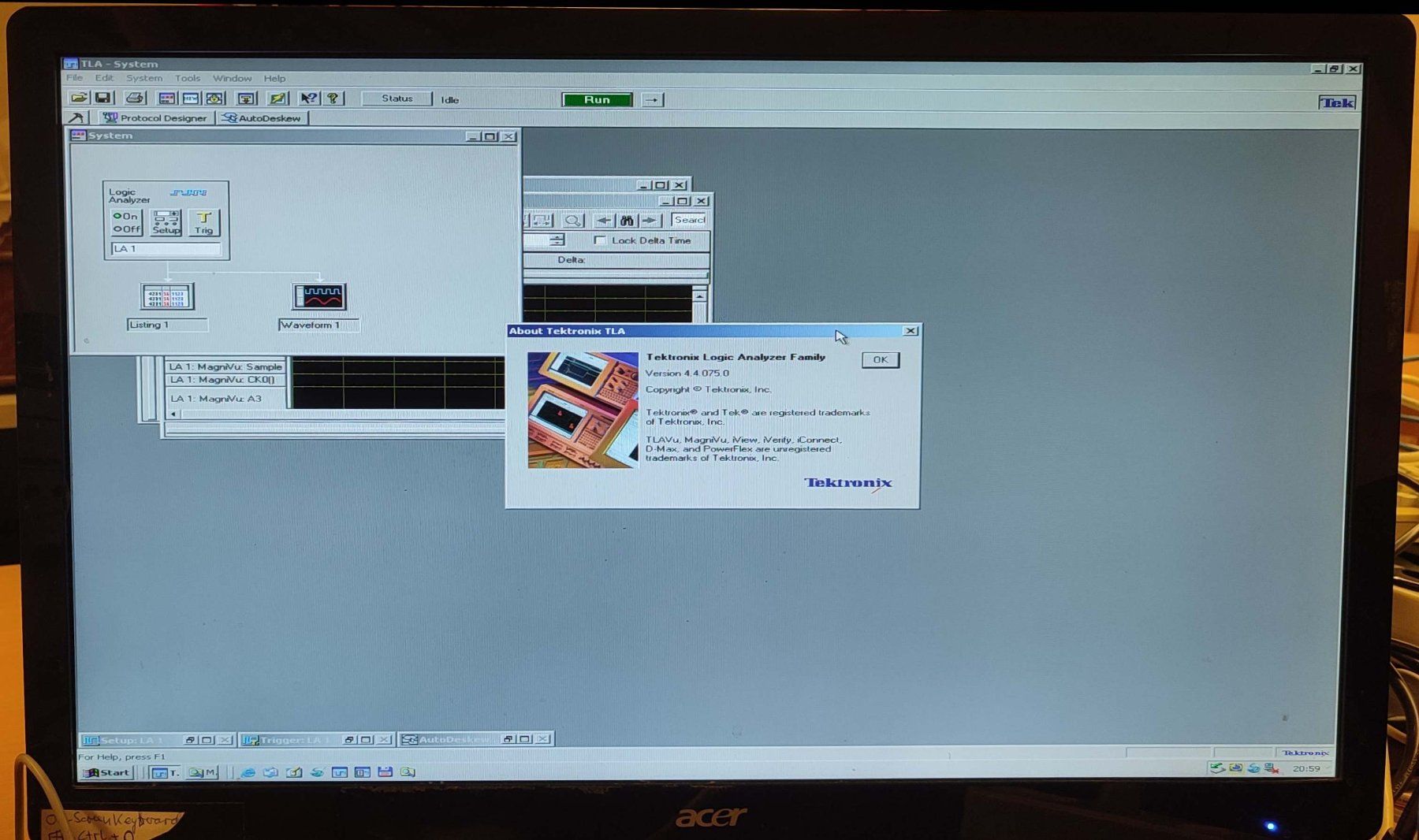Click the toolbar icon right of New
The image size is (1419, 840).
coord(214,98)
